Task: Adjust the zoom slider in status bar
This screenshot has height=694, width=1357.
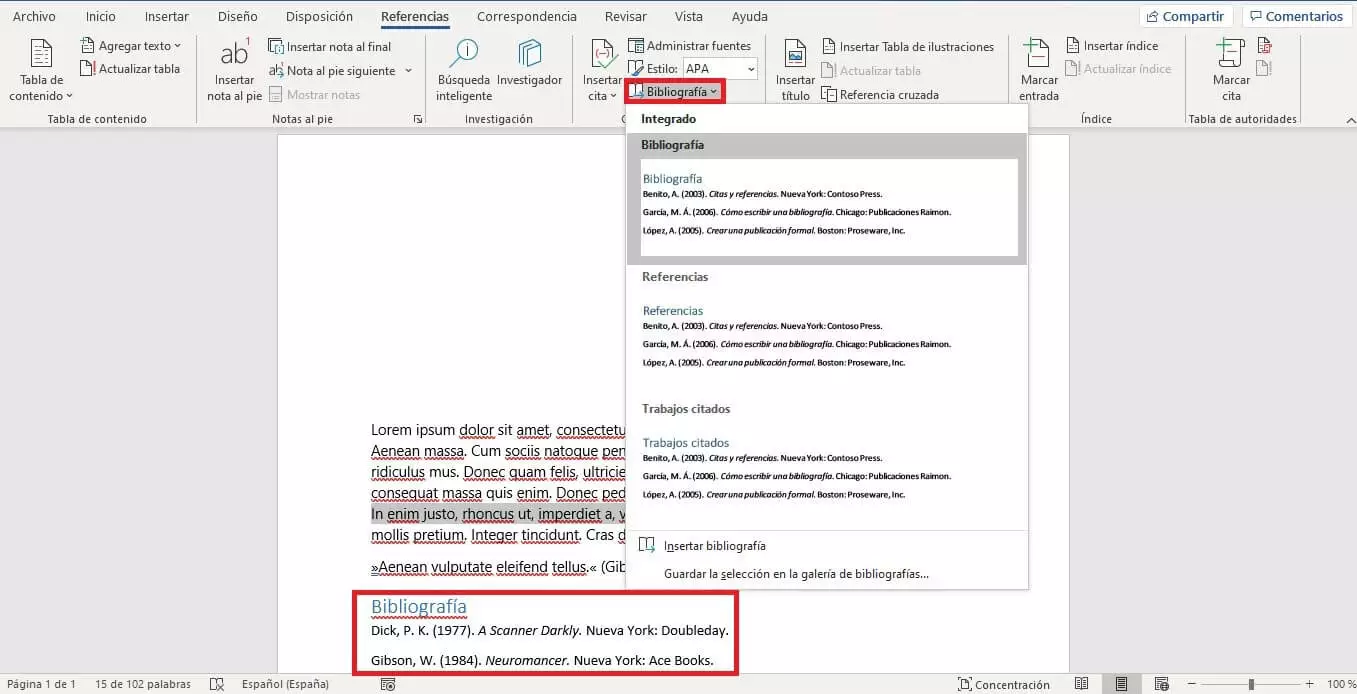Action: pos(1251,685)
